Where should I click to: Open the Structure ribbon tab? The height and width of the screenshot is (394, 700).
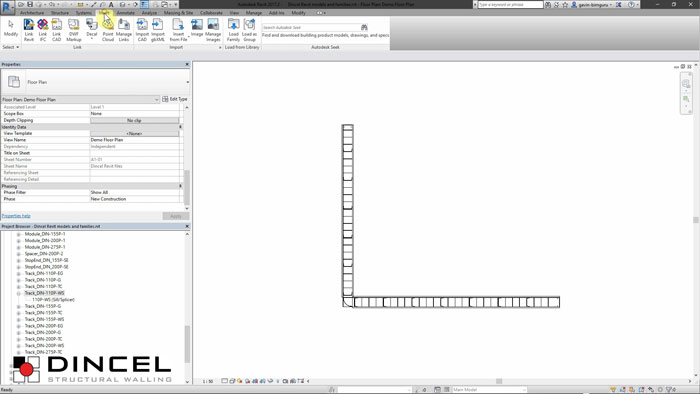(x=60, y=13)
